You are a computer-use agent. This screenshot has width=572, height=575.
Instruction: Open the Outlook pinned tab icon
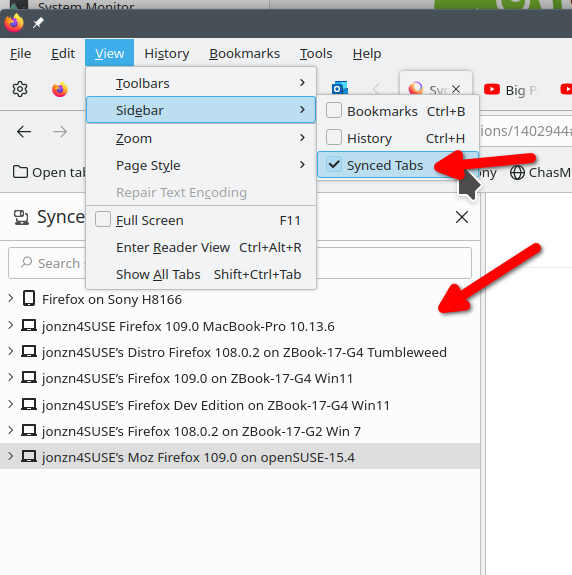tap(340, 88)
